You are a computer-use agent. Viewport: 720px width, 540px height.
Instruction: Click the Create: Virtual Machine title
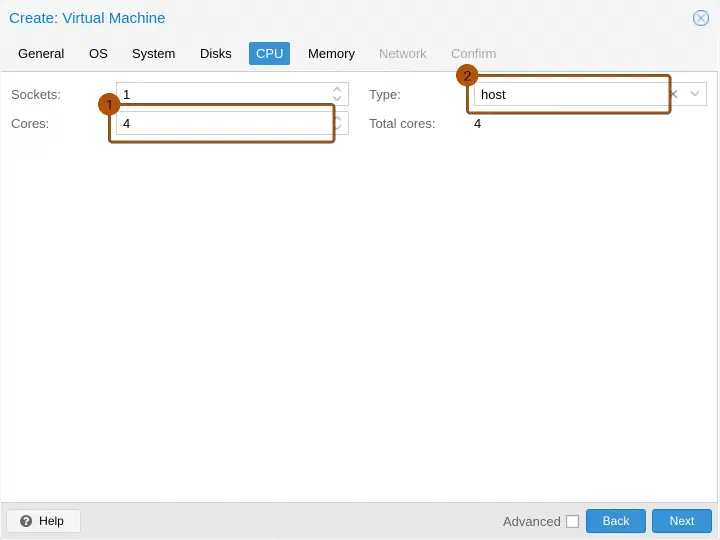coord(87,18)
